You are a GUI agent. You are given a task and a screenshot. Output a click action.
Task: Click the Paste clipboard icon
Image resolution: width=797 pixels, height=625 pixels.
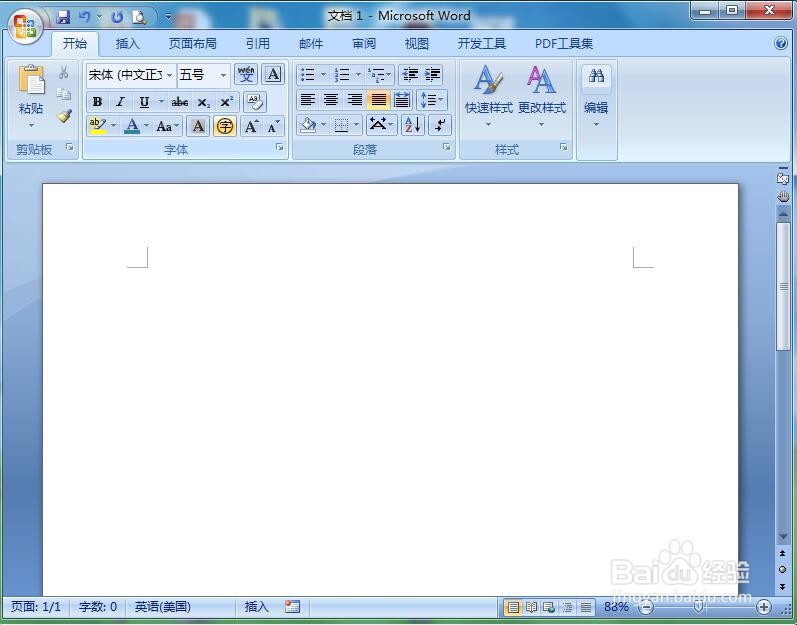pyautogui.click(x=31, y=80)
